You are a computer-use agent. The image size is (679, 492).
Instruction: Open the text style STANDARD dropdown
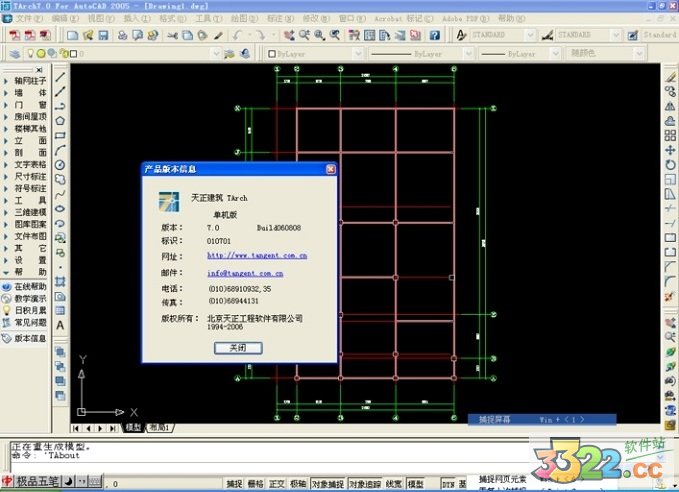pos(530,35)
